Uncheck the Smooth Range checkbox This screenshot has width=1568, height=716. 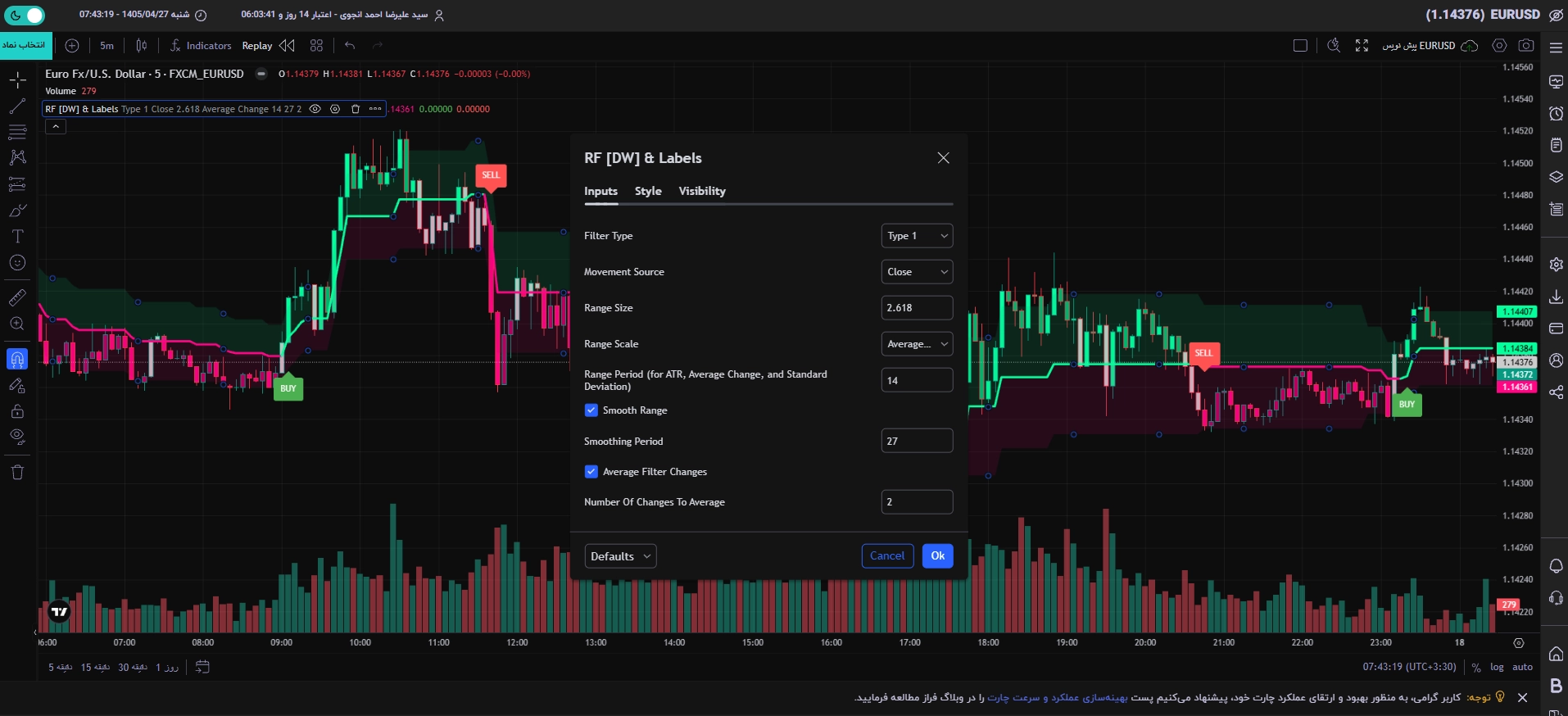(x=591, y=410)
